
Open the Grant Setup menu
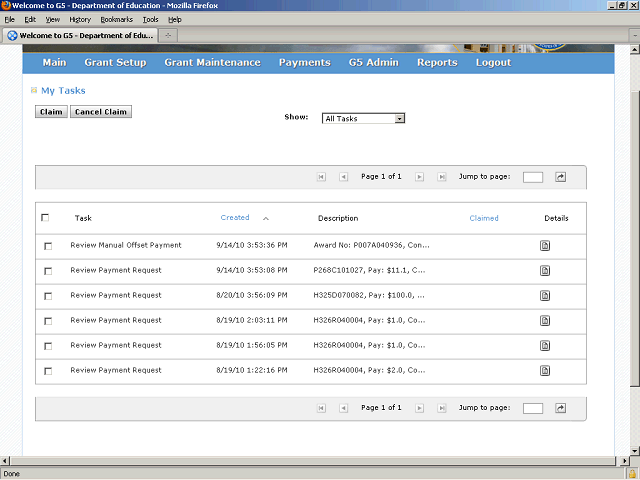click(x=115, y=62)
